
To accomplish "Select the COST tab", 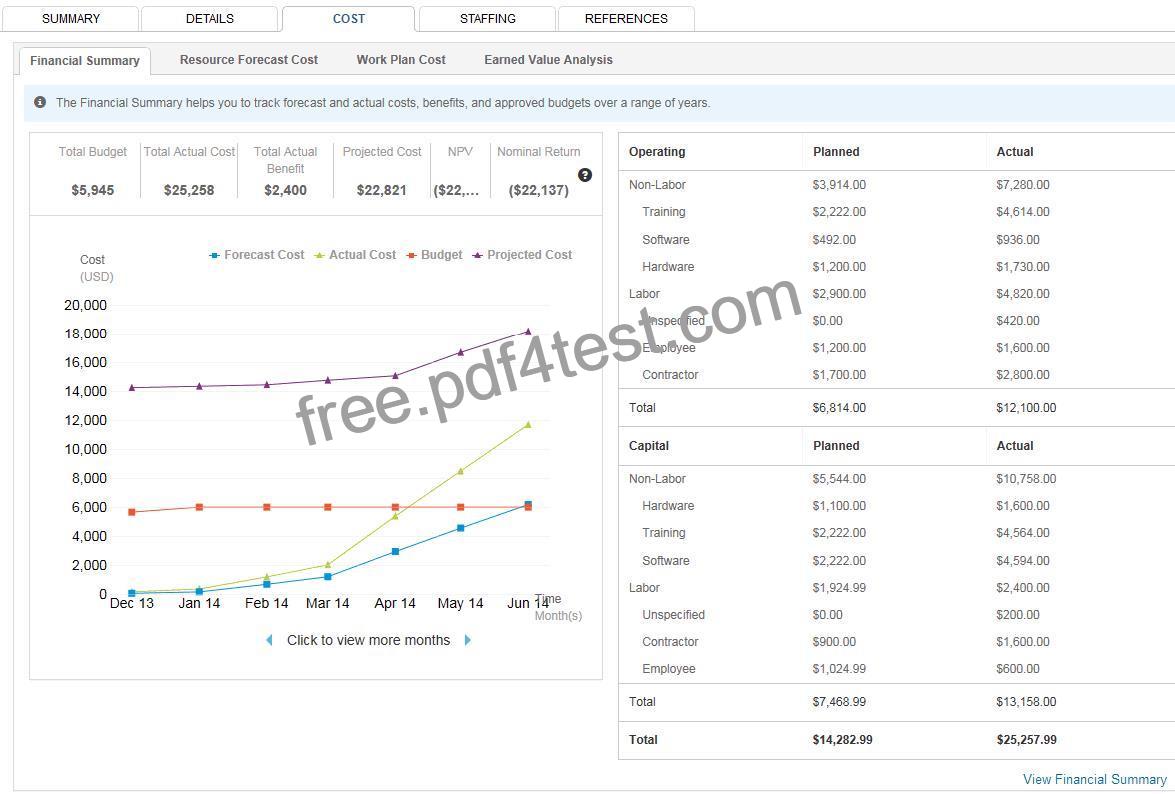I will coord(348,19).
